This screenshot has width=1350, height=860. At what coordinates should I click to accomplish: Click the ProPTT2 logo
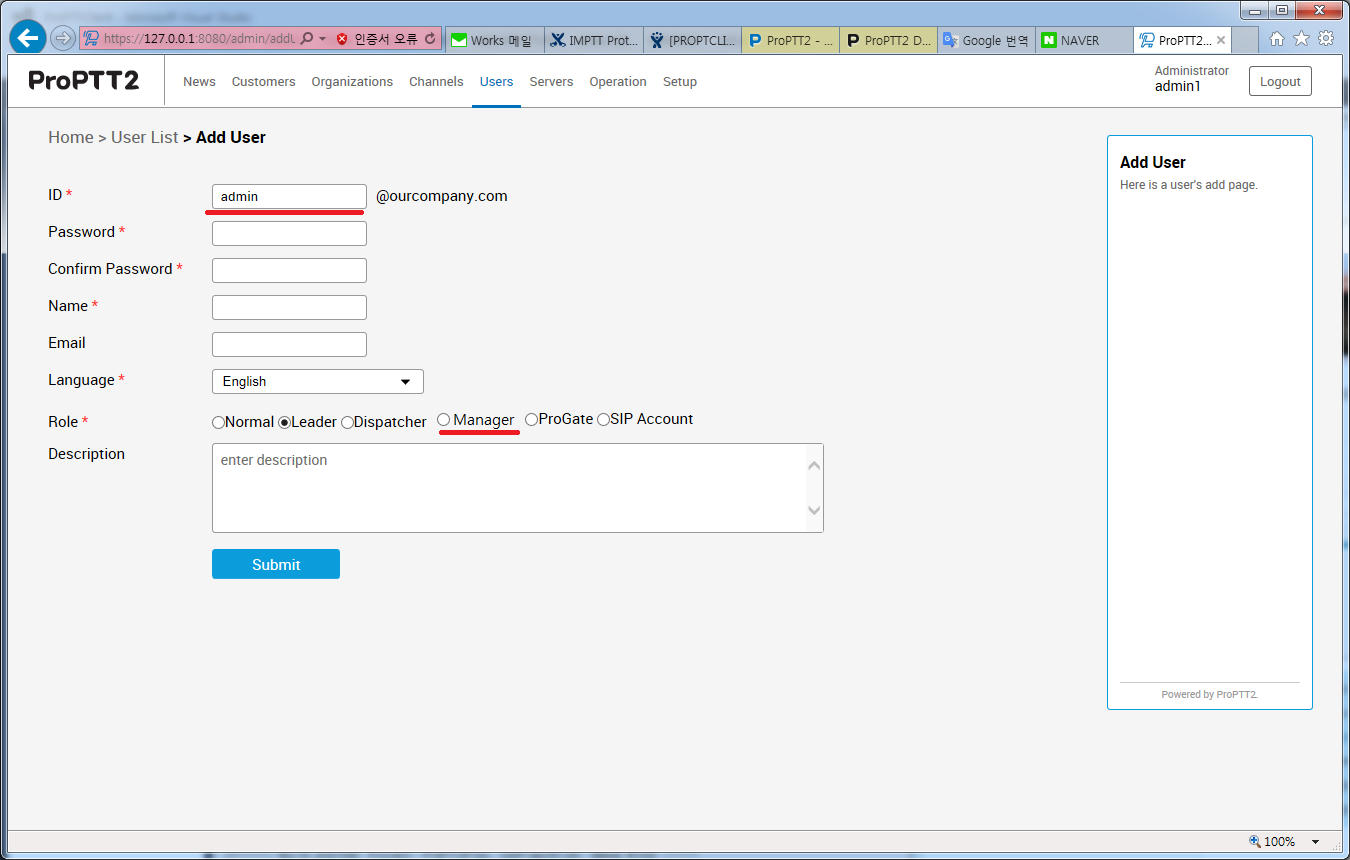pos(84,81)
